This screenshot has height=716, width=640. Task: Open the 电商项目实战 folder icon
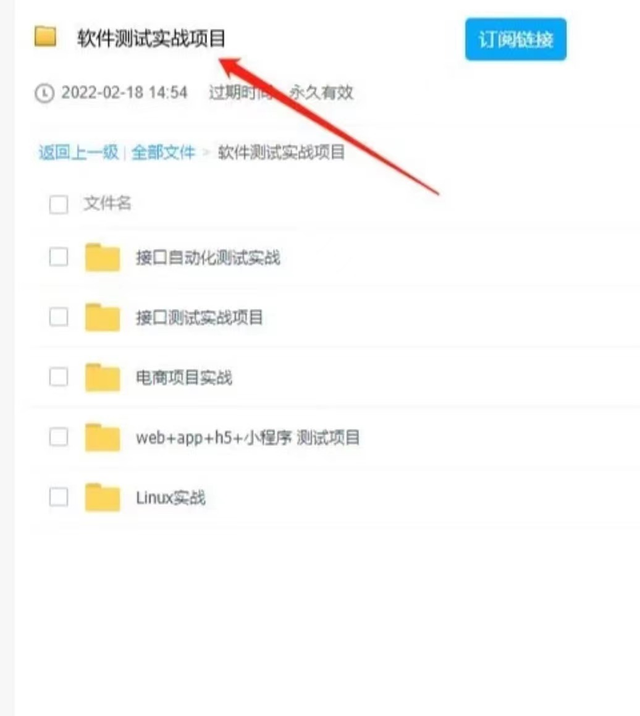(x=103, y=378)
